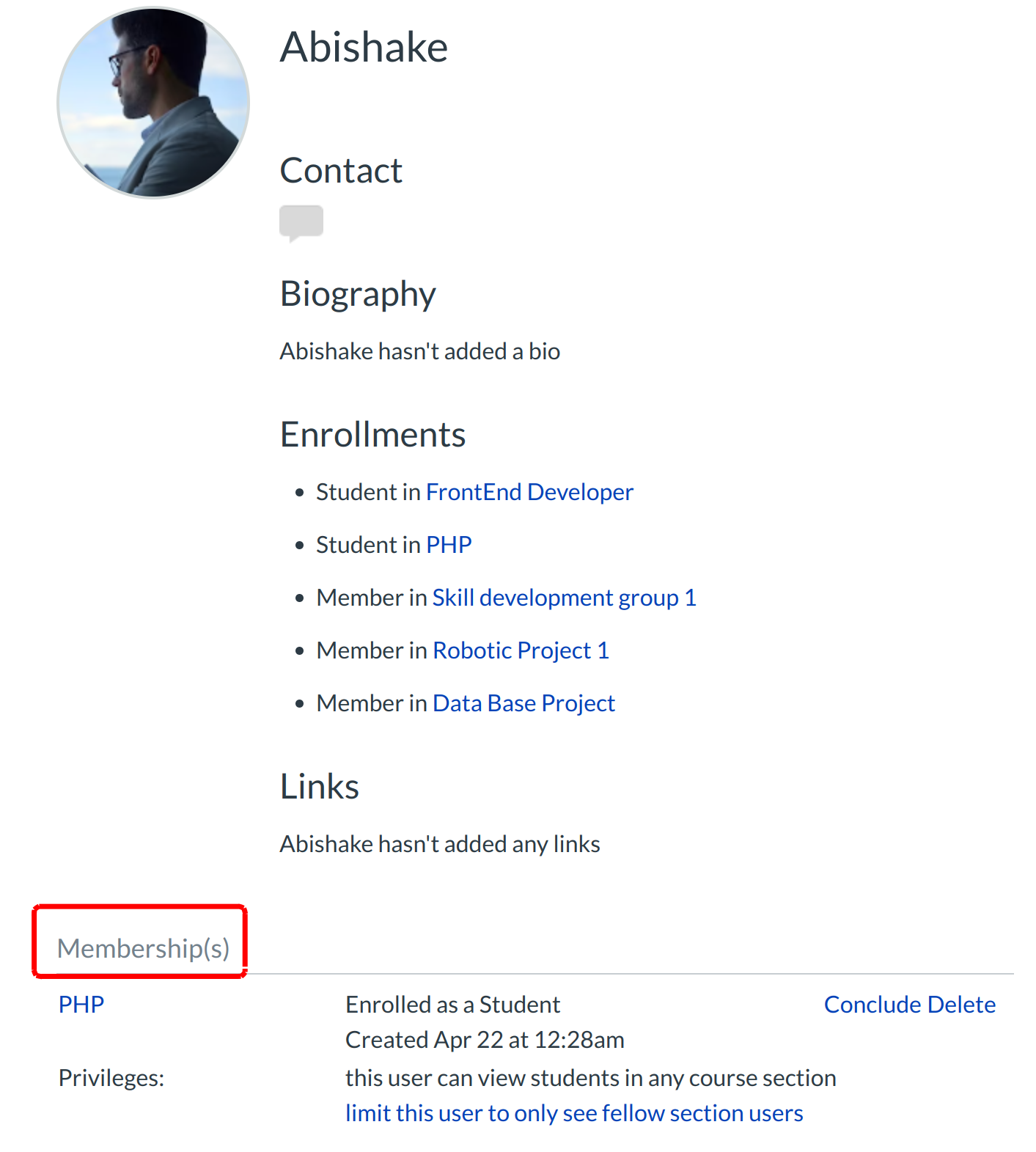Select the Privileges label text

click(x=110, y=1077)
